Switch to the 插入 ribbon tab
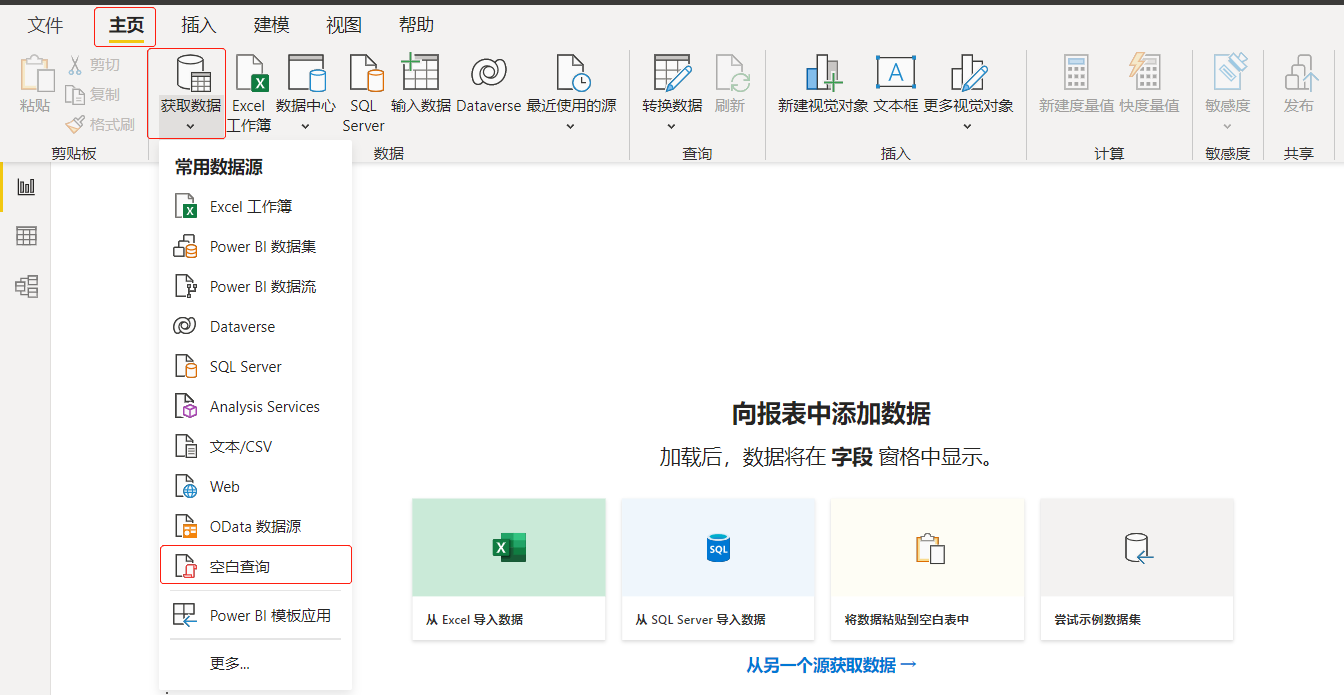The height and width of the screenshot is (695, 1344). [x=198, y=26]
